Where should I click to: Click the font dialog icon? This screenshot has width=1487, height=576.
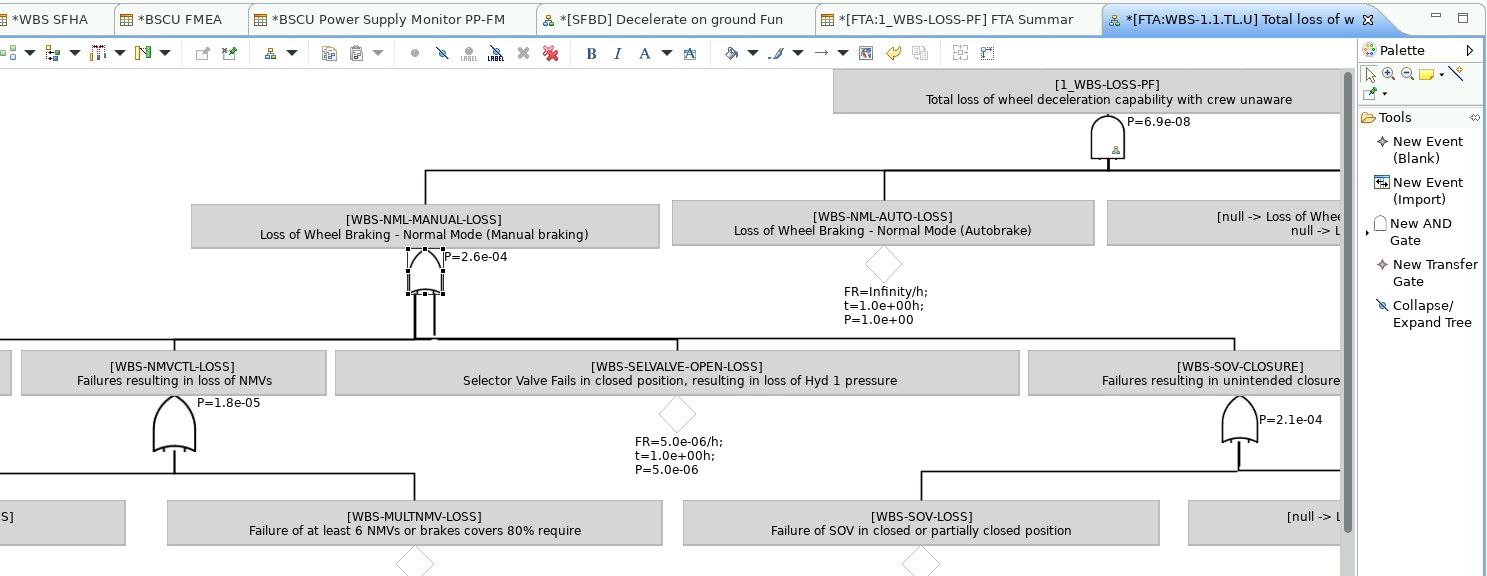690,53
